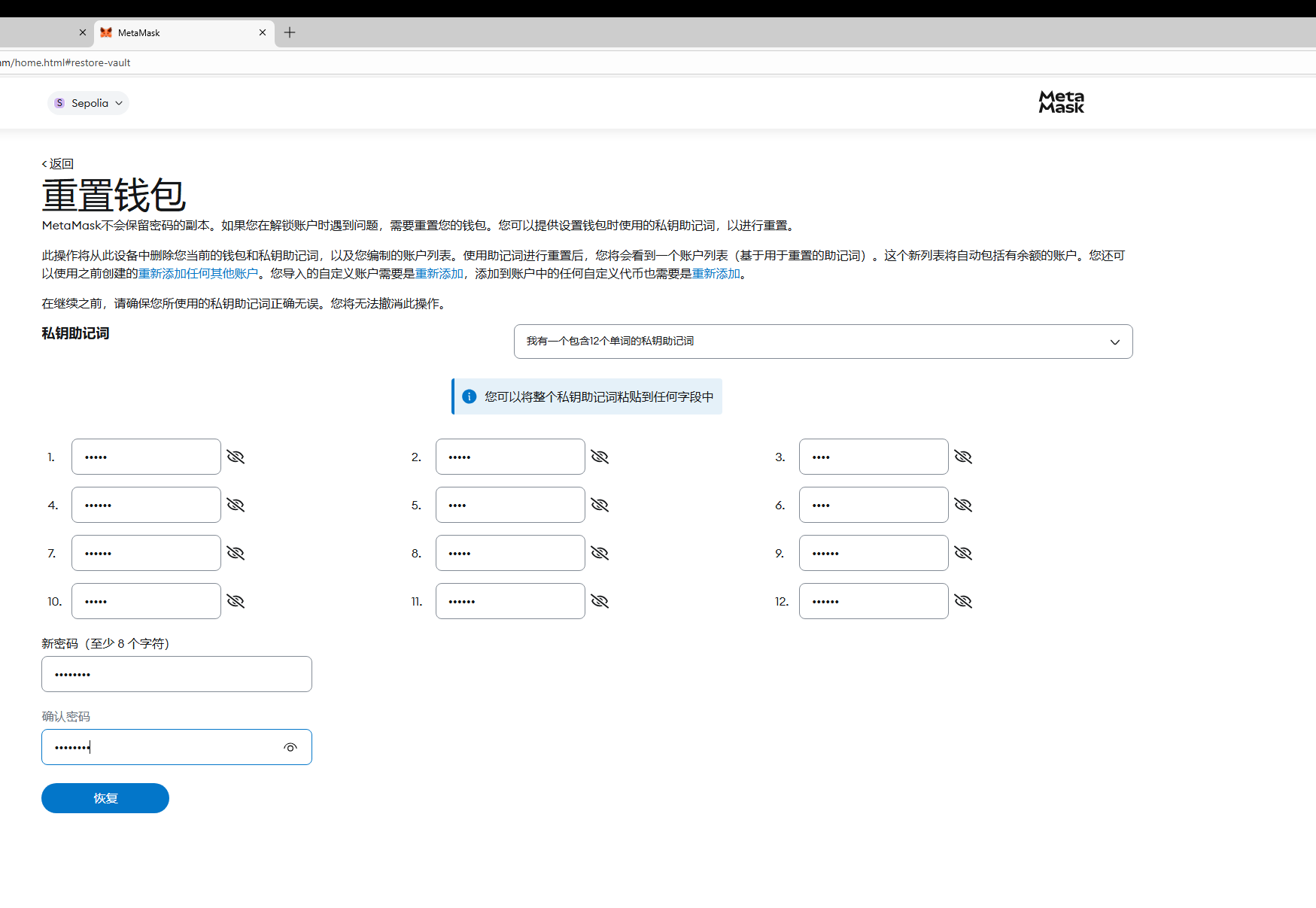Focus seed phrase word 5 field

coord(510,505)
